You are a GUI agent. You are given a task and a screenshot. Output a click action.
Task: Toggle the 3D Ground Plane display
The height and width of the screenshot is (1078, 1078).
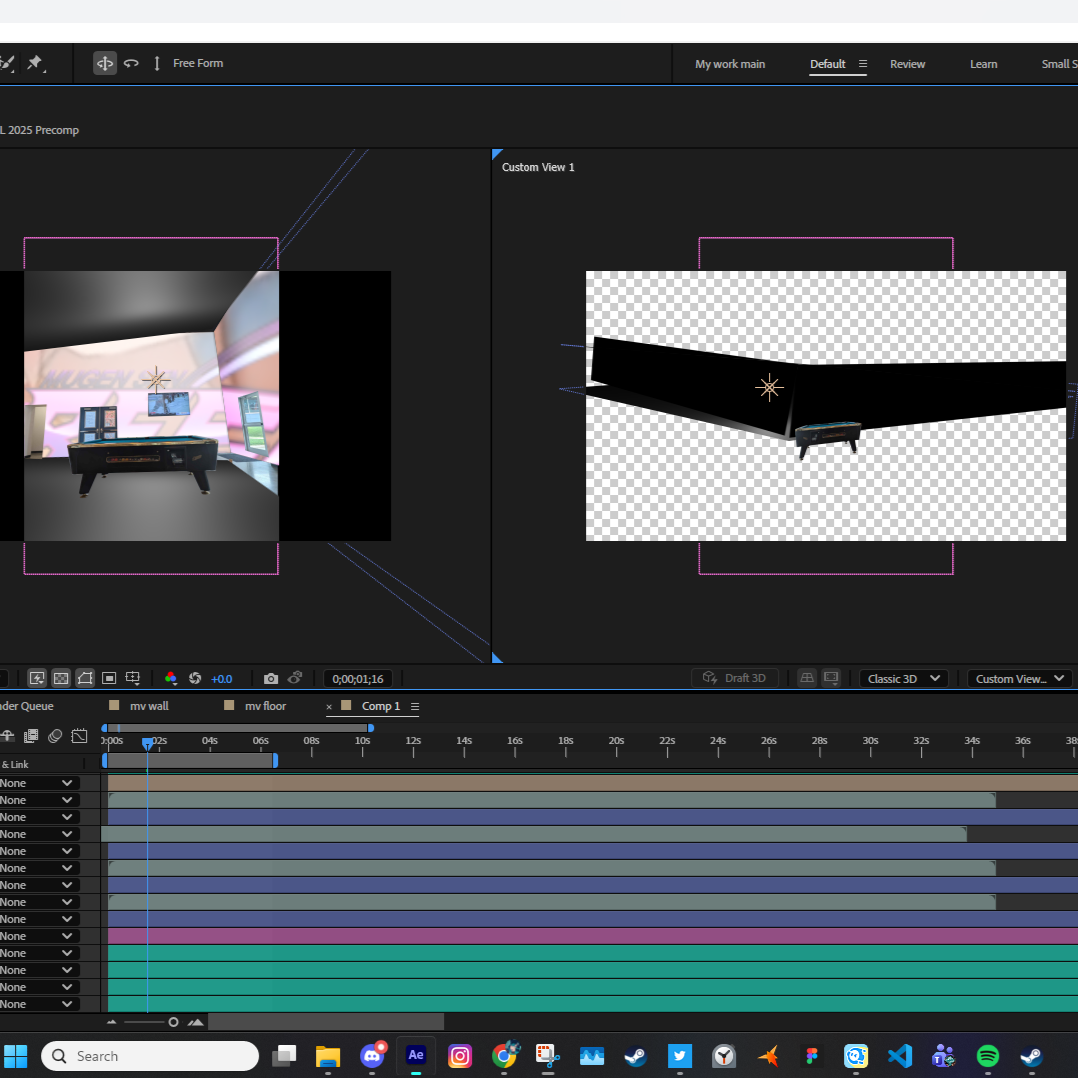click(x=807, y=678)
